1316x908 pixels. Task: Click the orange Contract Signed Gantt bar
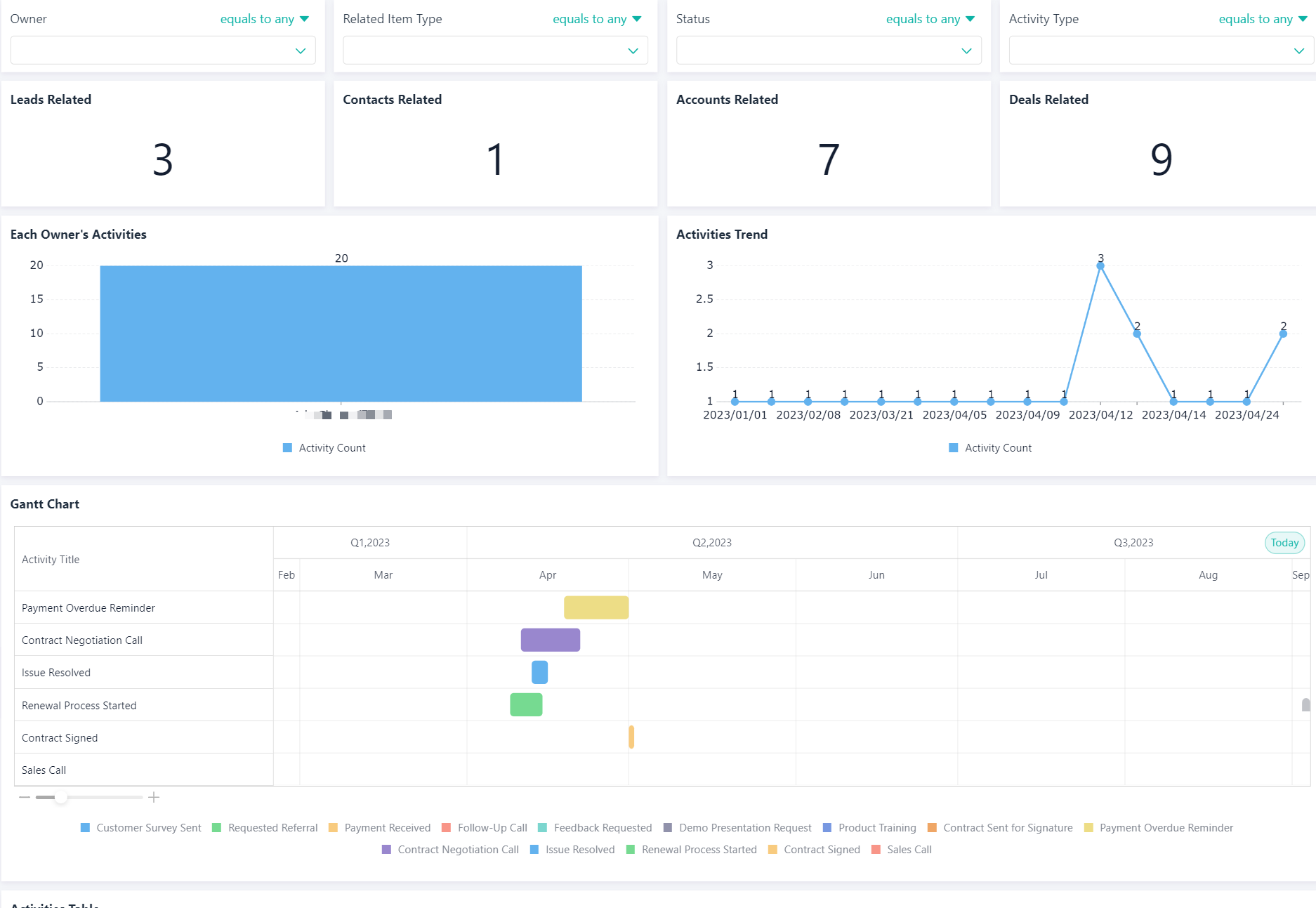tap(631, 737)
